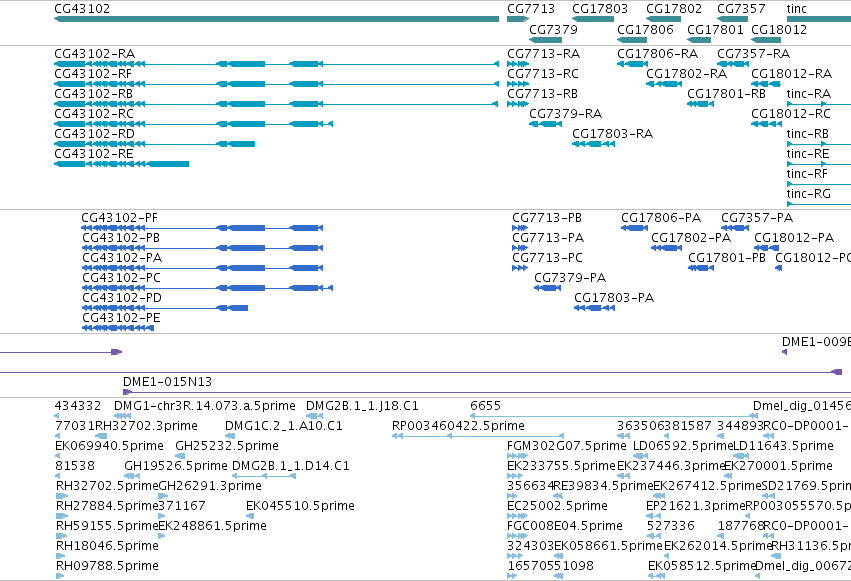Screen dimensions: 851x581
Task: Select protein CG7713-PC
Action: click(520, 269)
